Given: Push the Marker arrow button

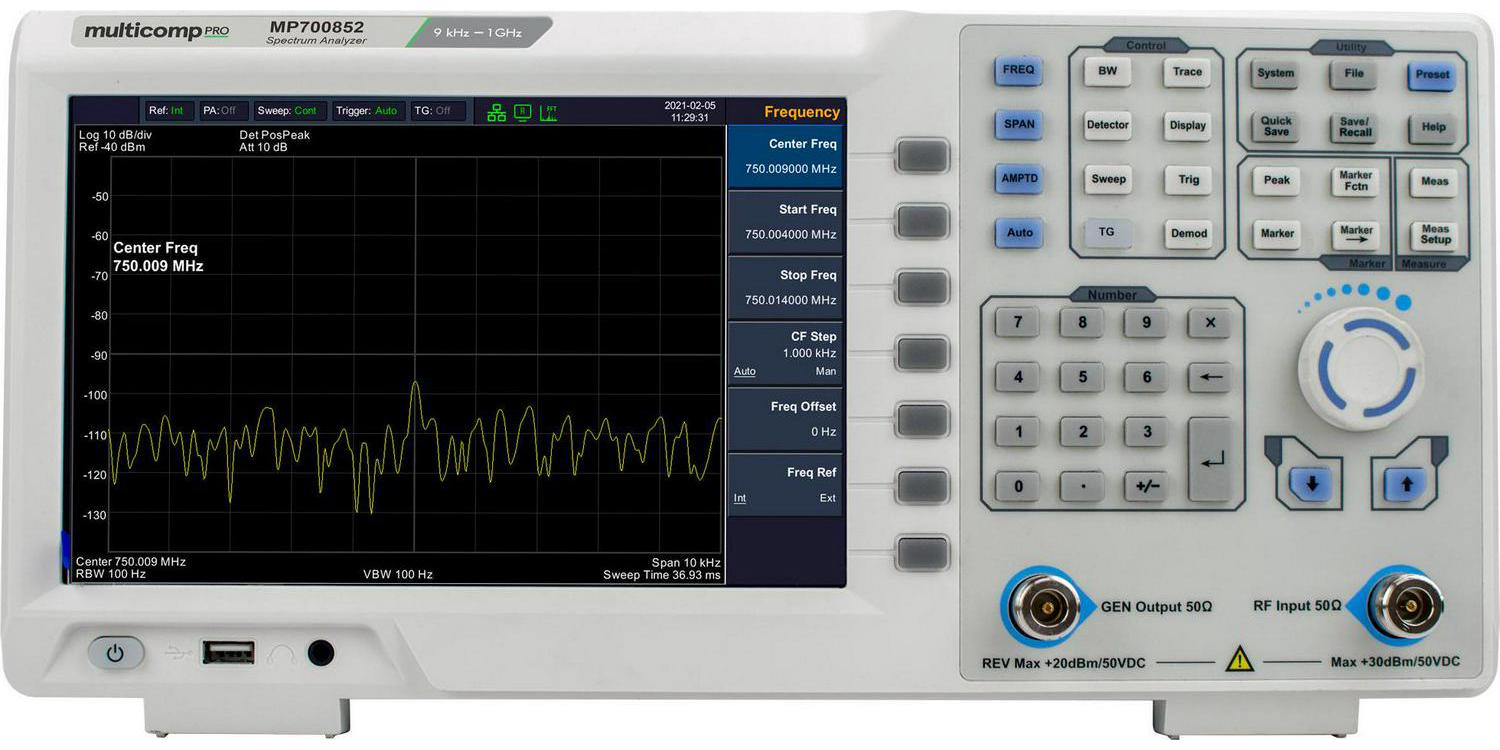Looking at the screenshot, I should (x=1356, y=235).
